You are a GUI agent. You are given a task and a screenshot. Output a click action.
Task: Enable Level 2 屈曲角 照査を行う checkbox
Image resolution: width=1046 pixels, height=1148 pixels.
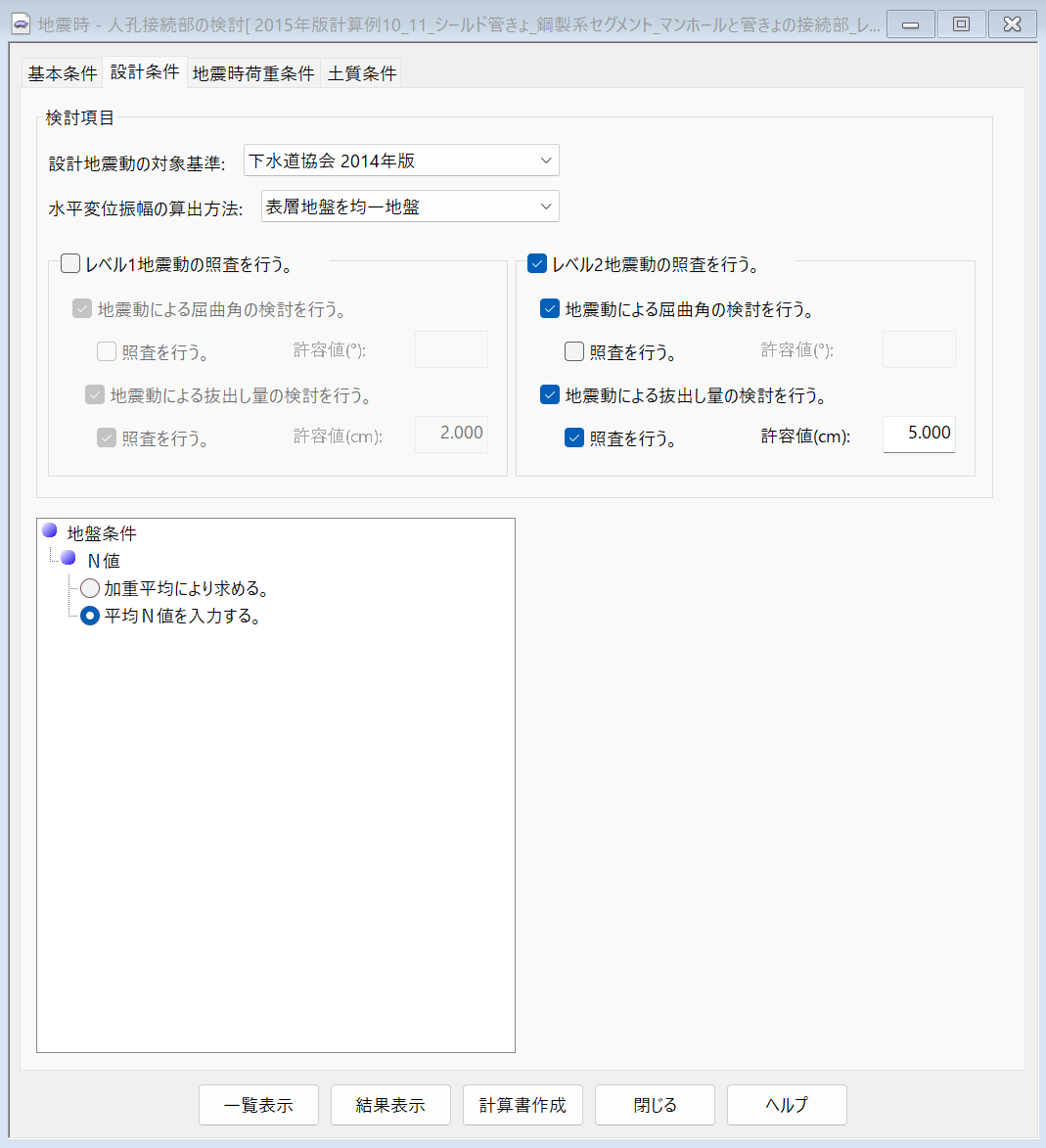(x=574, y=351)
